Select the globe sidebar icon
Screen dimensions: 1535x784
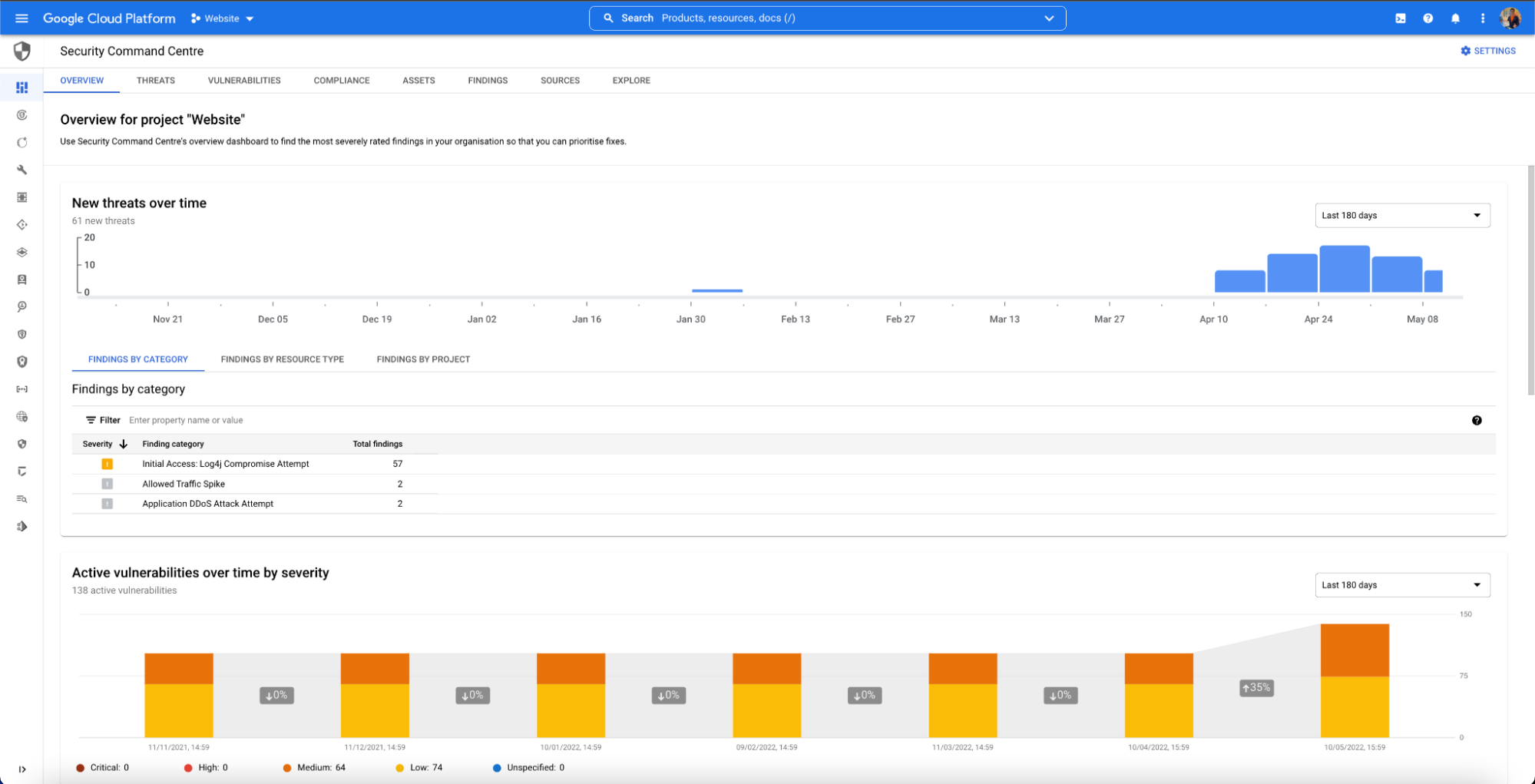[x=22, y=417]
